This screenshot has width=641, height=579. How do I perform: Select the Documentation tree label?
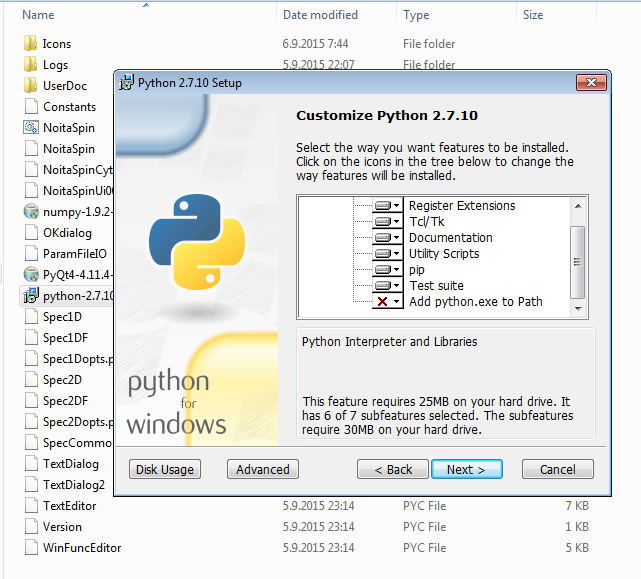pyautogui.click(x=450, y=237)
